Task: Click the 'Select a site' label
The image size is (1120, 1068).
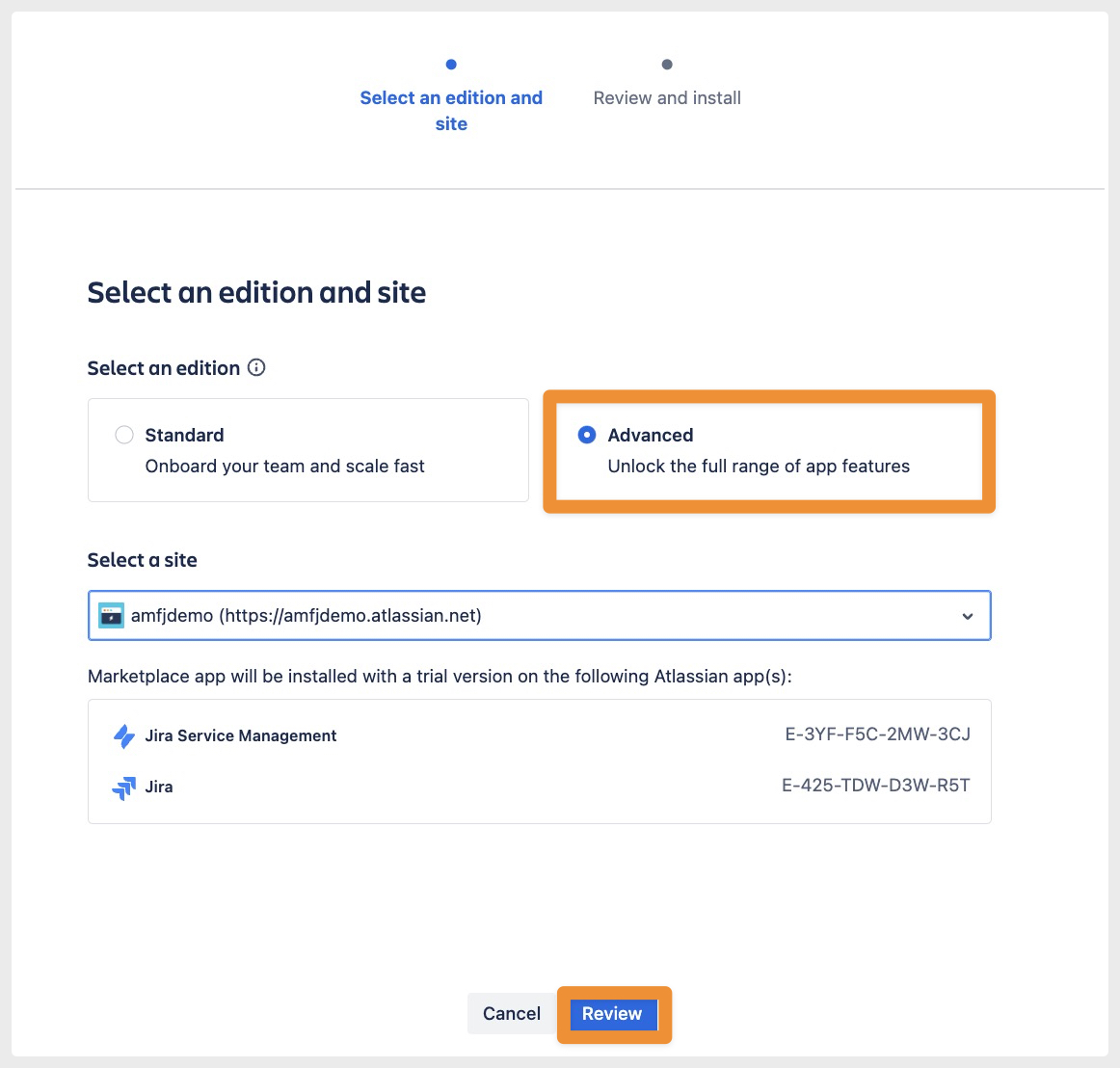Action: point(142,560)
